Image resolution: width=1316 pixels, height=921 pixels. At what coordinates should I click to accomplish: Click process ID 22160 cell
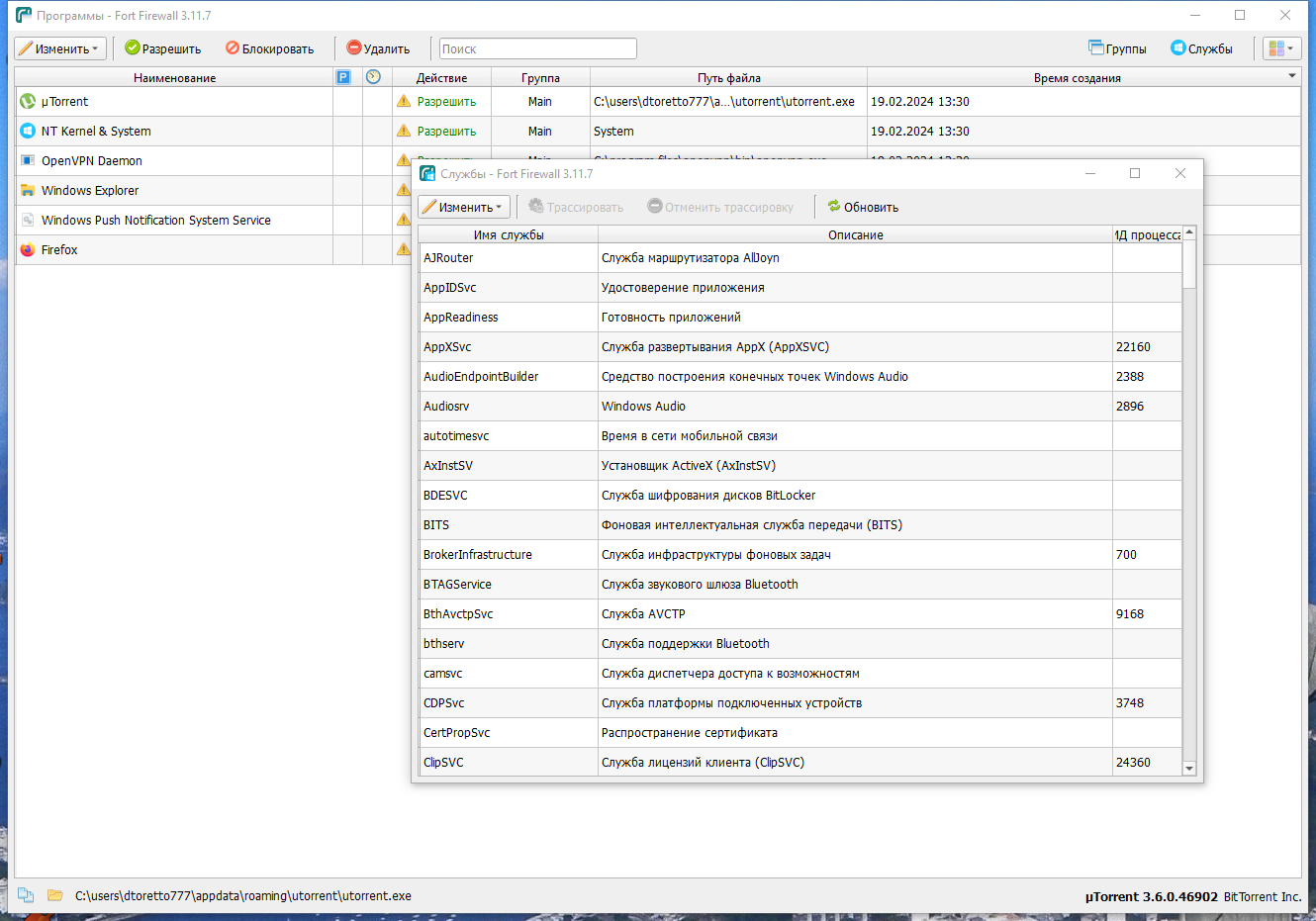pyautogui.click(x=1147, y=346)
